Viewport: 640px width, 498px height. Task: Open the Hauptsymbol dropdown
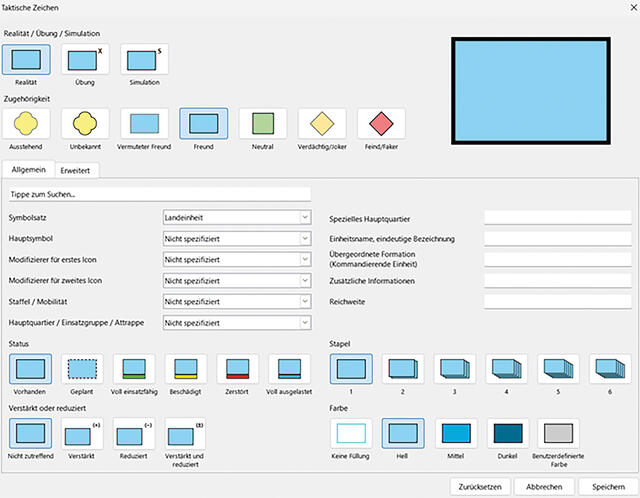point(237,239)
